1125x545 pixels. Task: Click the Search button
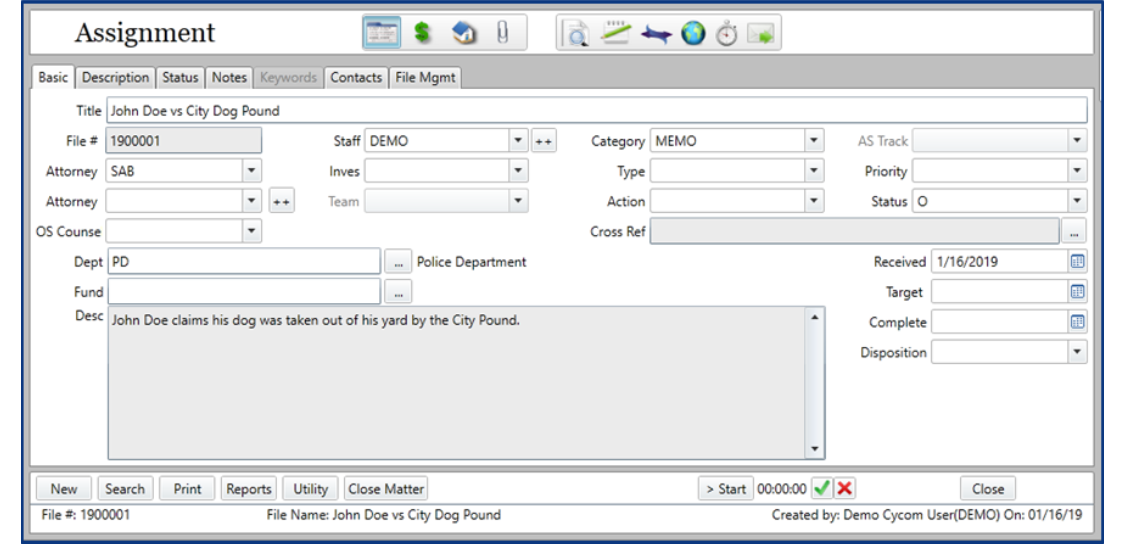125,489
